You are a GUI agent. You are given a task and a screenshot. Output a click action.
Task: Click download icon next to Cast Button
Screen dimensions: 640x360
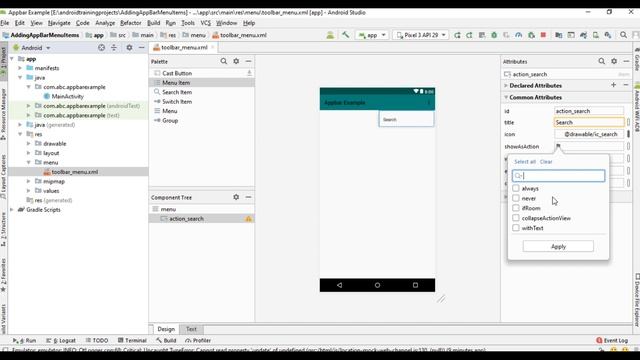(x=249, y=73)
